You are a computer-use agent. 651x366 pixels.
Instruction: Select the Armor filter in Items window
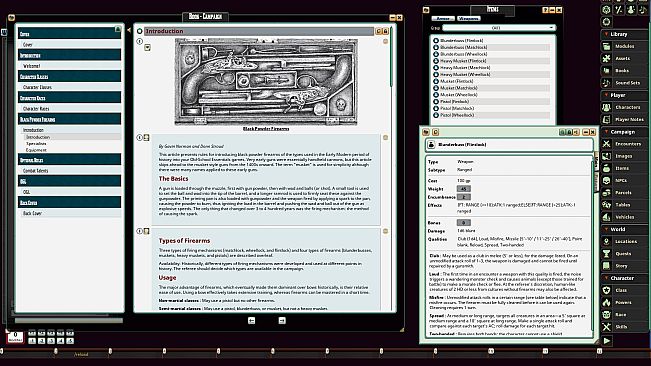(443, 19)
